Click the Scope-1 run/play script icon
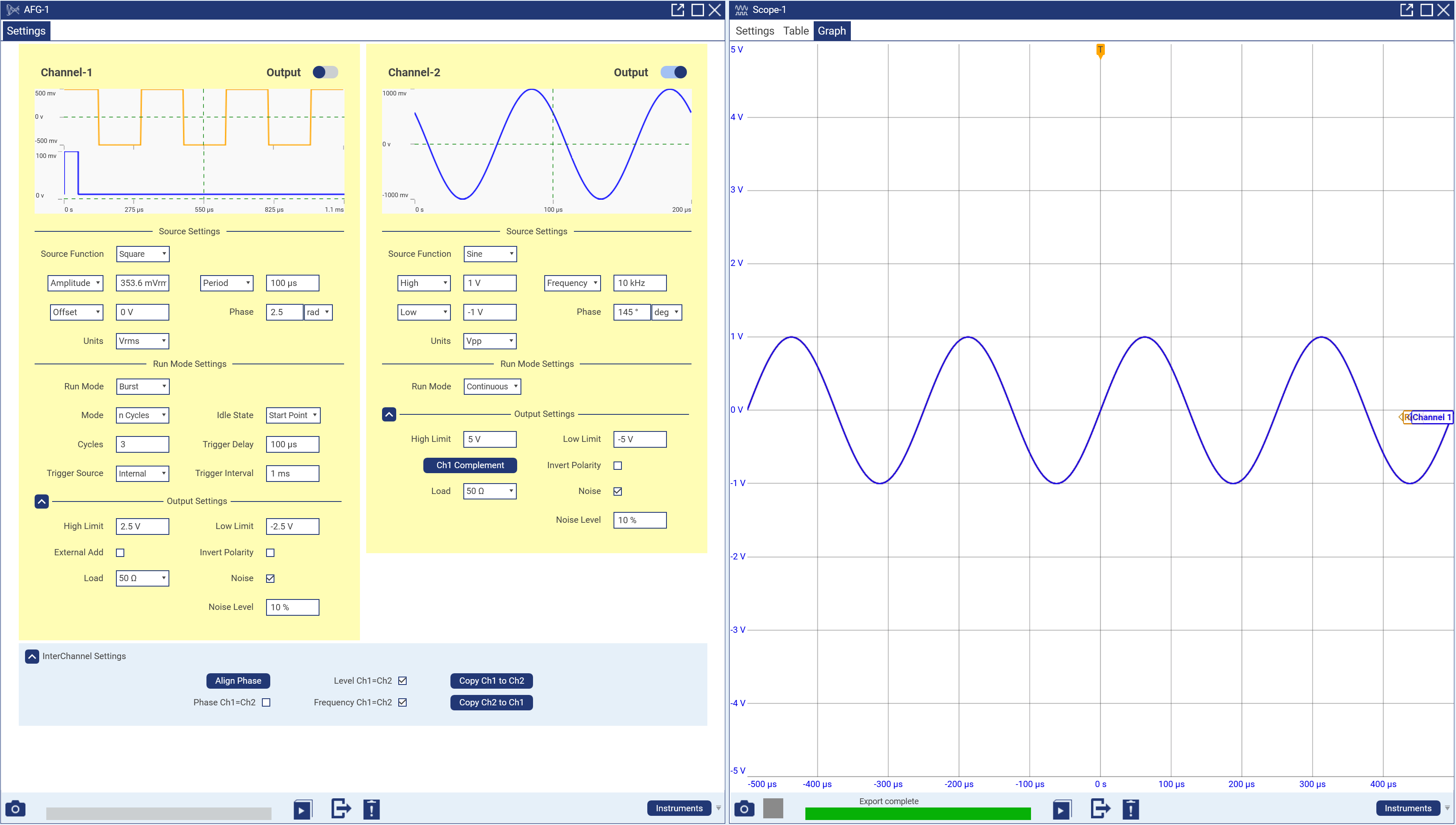1456x825 pixels. click(1061, 809)
